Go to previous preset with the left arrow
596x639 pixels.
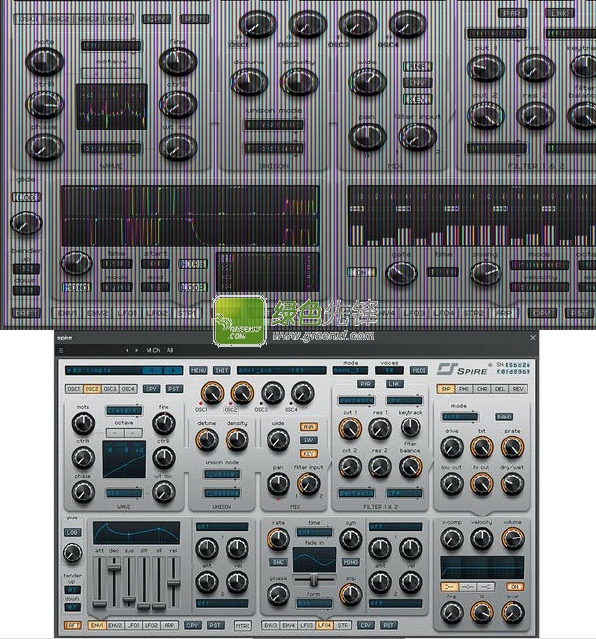click(127, 350)
